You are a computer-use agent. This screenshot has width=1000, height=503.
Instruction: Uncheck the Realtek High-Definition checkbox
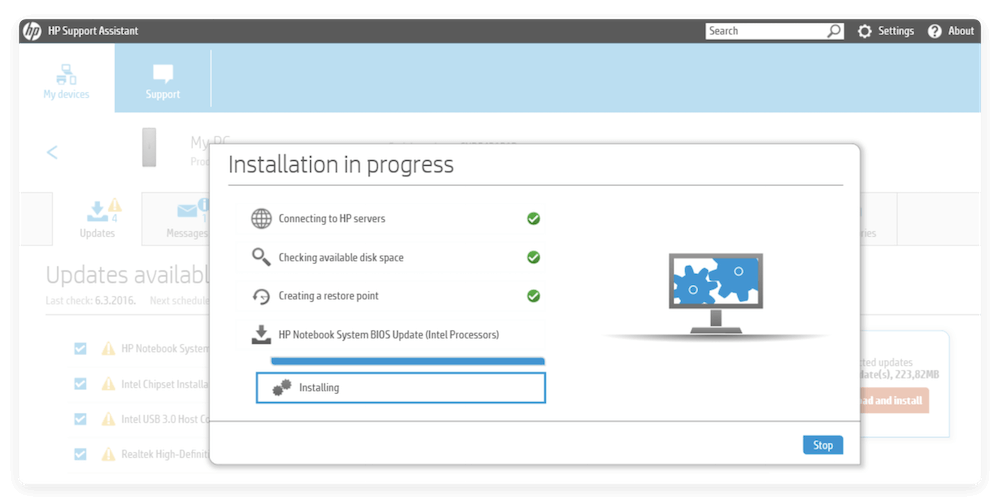coord(80,453)
